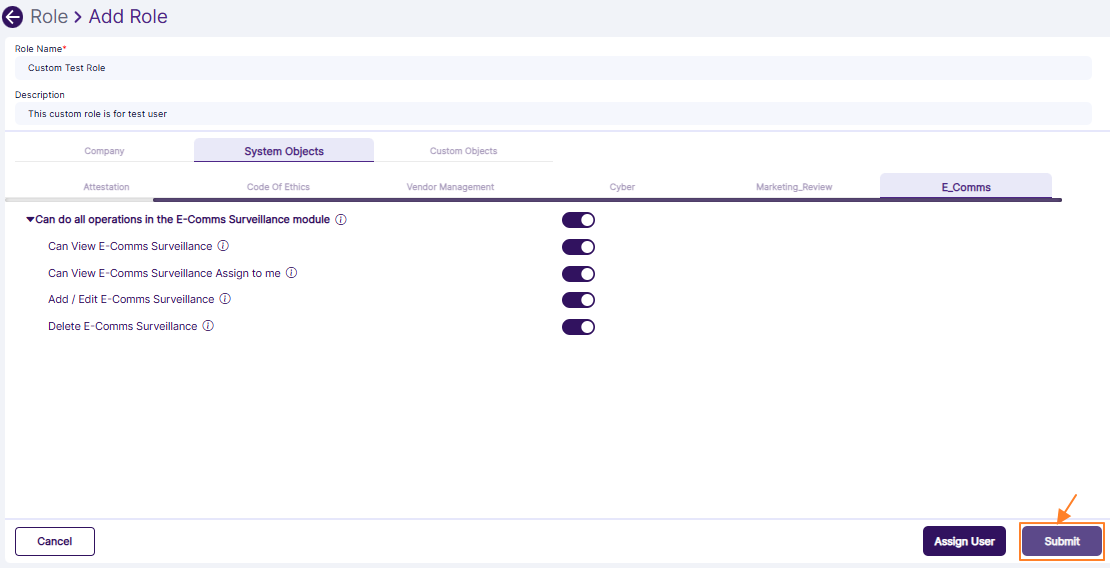Click info icon beside Can View E-Comms Surveillance
1110x568 pixels.
pyautogui.click(x=224, y=246)
